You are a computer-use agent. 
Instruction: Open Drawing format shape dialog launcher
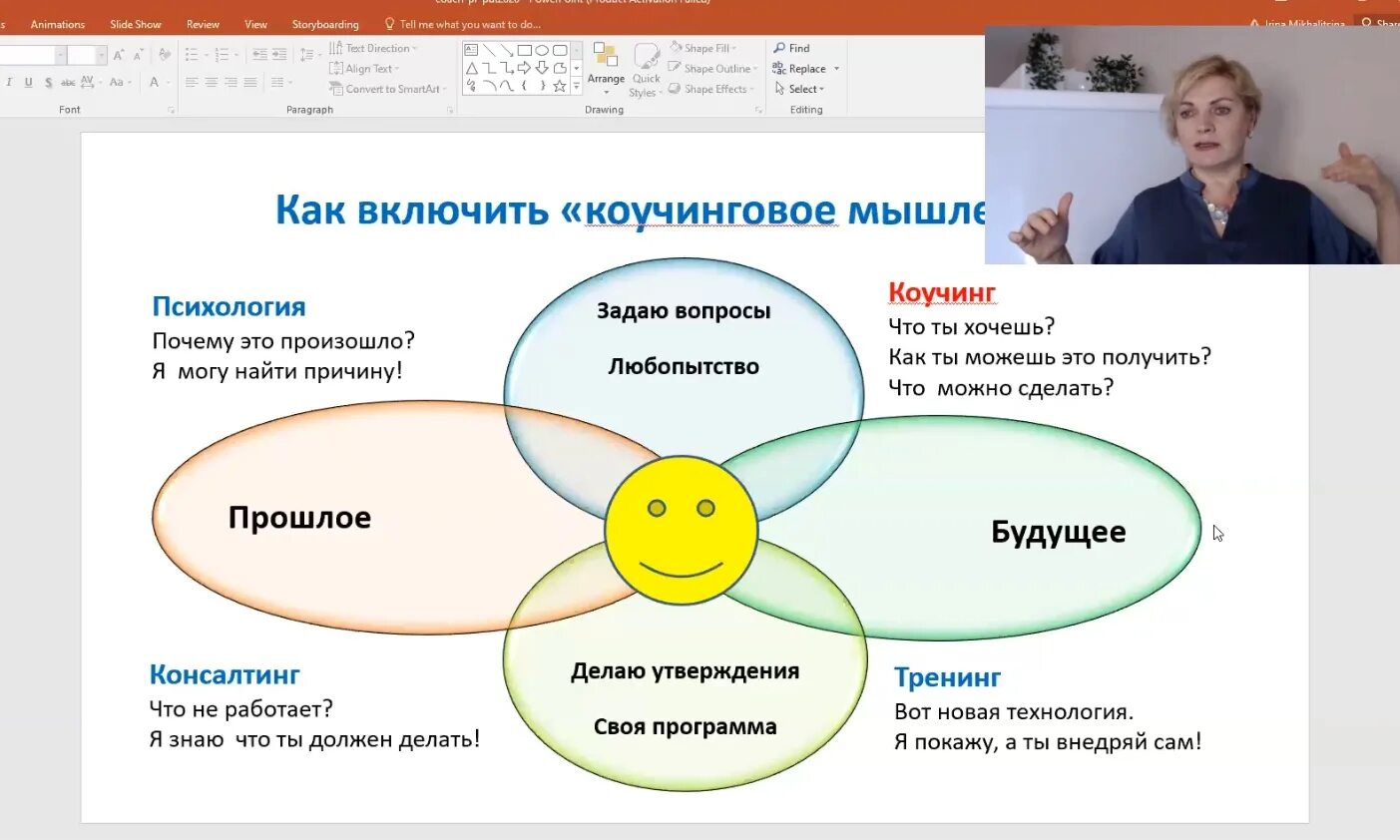758,110
